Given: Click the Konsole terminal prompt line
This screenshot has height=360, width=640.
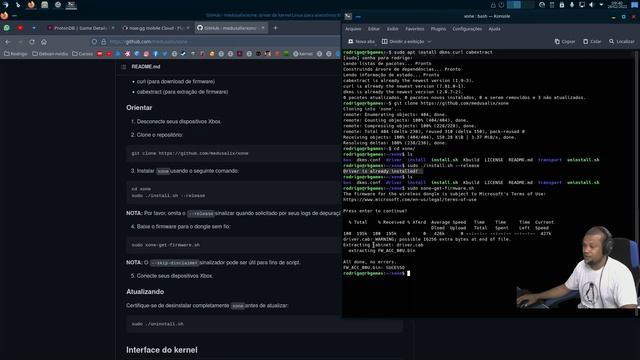Looking at the screenshot, I should coord(376,273).
